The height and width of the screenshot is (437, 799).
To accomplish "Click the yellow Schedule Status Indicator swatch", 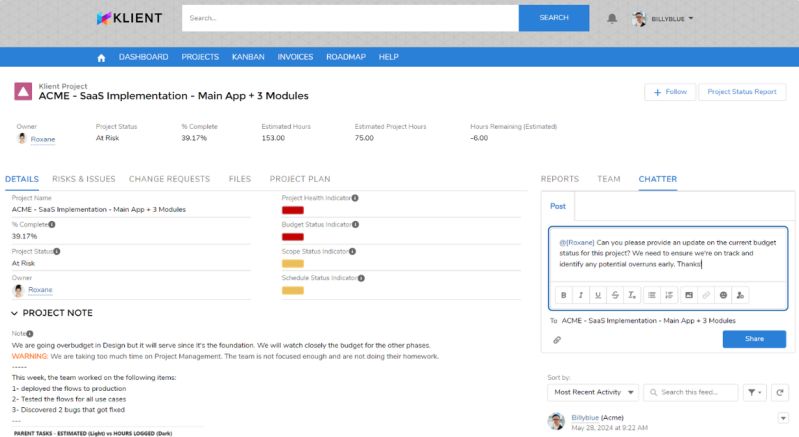I will pos(292,290).
